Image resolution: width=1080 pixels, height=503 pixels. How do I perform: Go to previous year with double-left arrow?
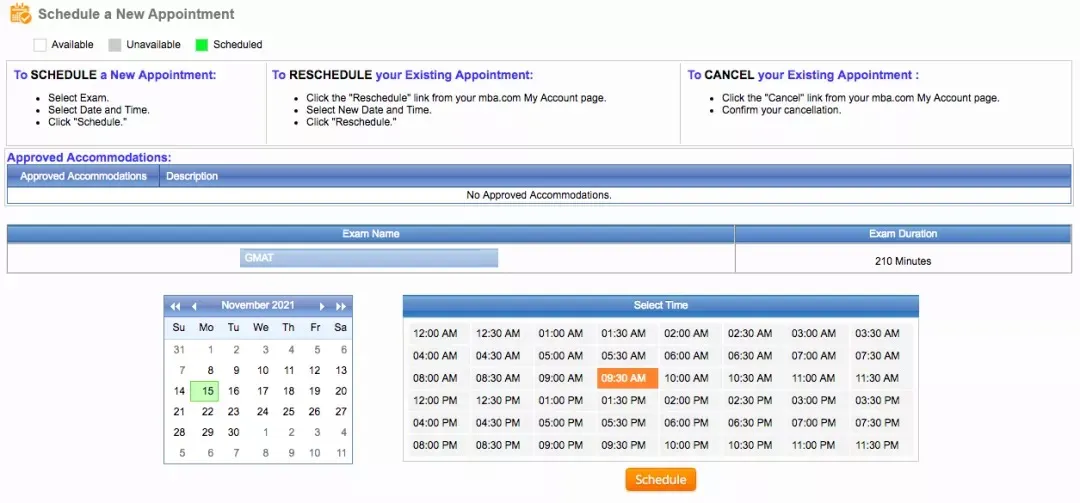[175, 306]
